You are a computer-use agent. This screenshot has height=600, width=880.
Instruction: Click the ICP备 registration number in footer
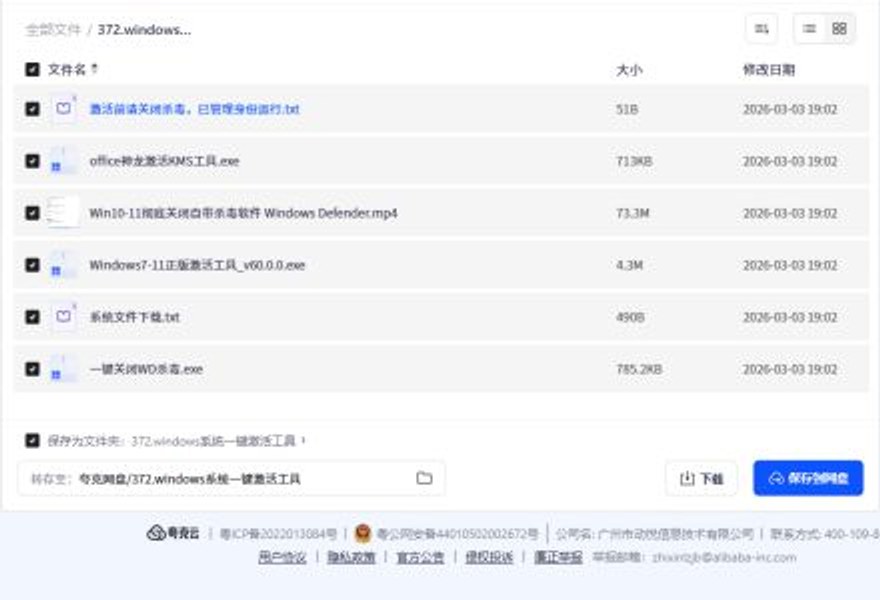278,533
